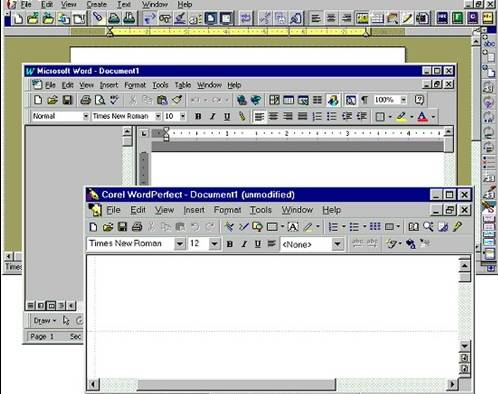This screenshot has height=394, width=498.
Task: Click Format Painter brush in Word
Action: pos(177,100)
